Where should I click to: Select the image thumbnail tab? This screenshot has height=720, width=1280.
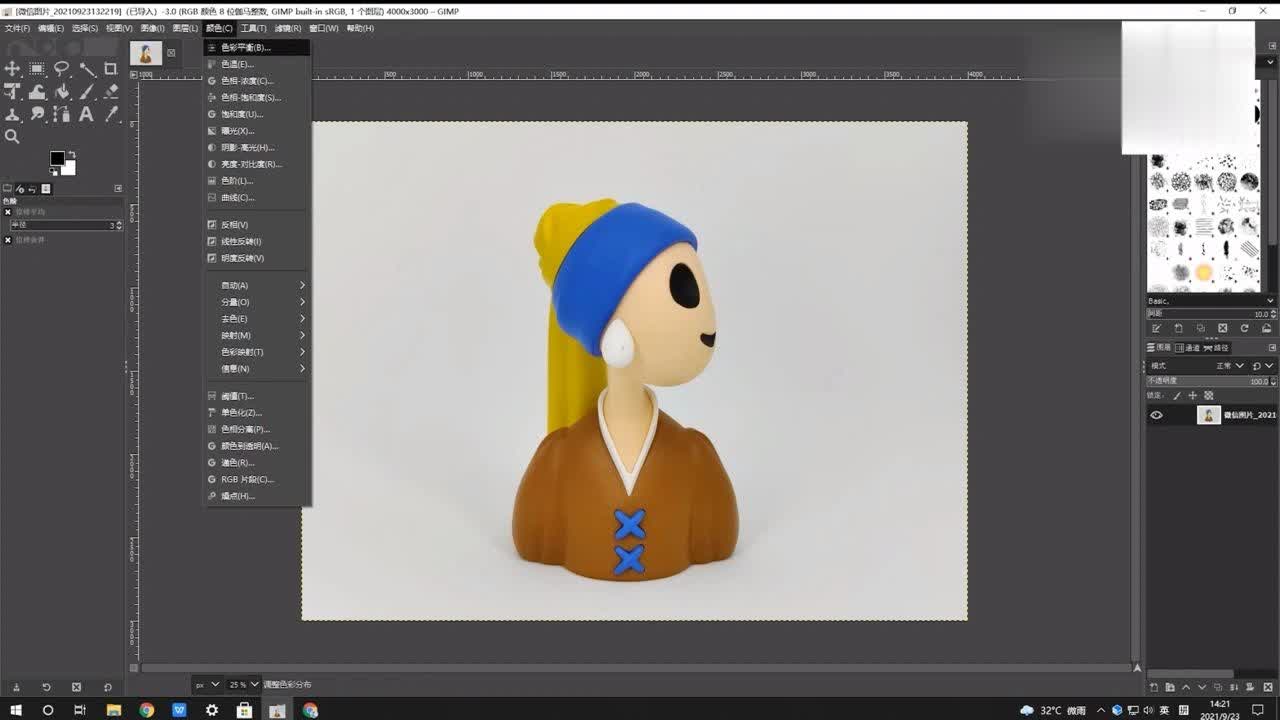tap(146, 53)
